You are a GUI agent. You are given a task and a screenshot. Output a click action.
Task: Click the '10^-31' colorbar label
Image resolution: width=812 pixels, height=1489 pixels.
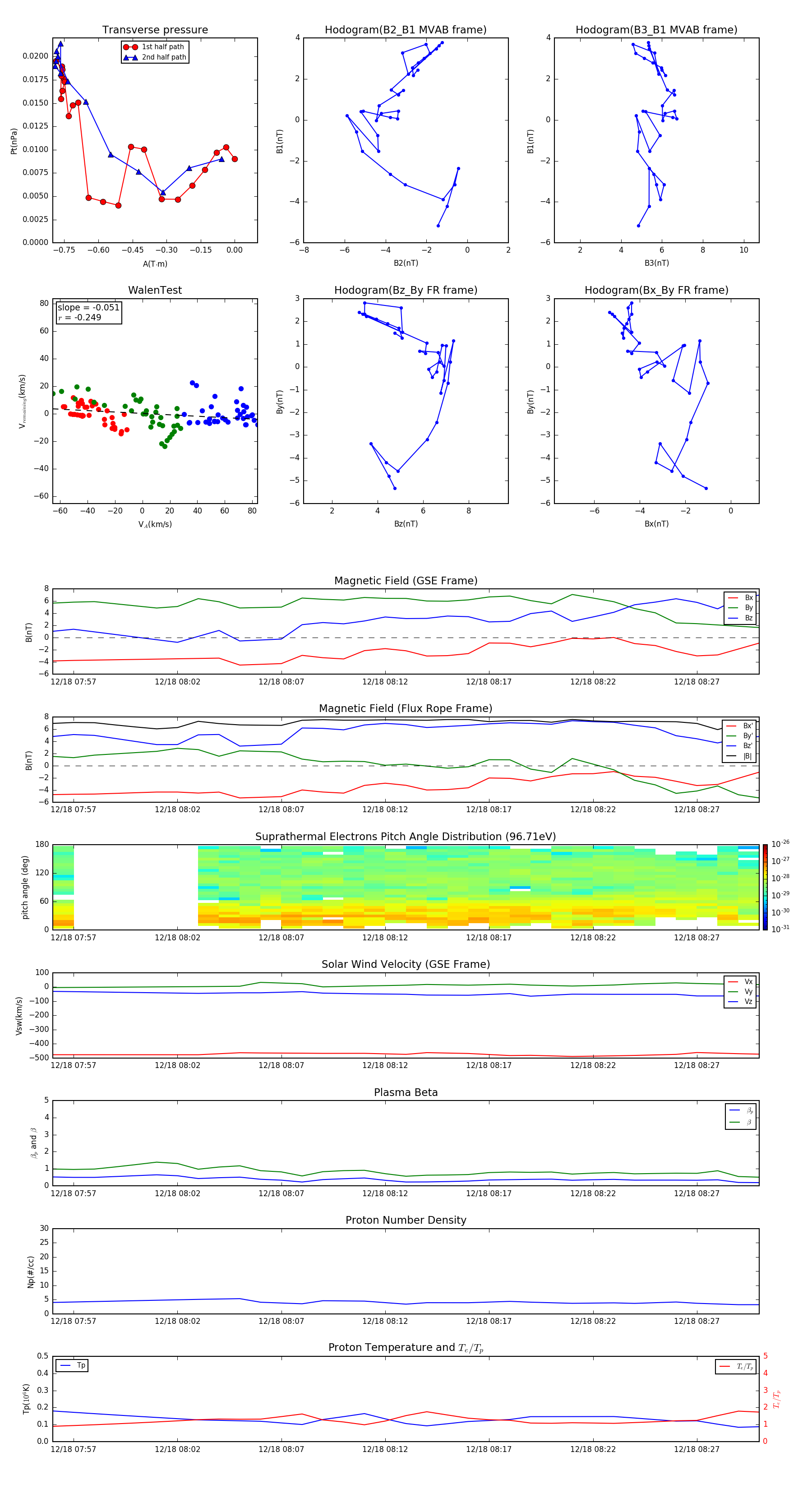pyautogui.click(x=780, y=929)
